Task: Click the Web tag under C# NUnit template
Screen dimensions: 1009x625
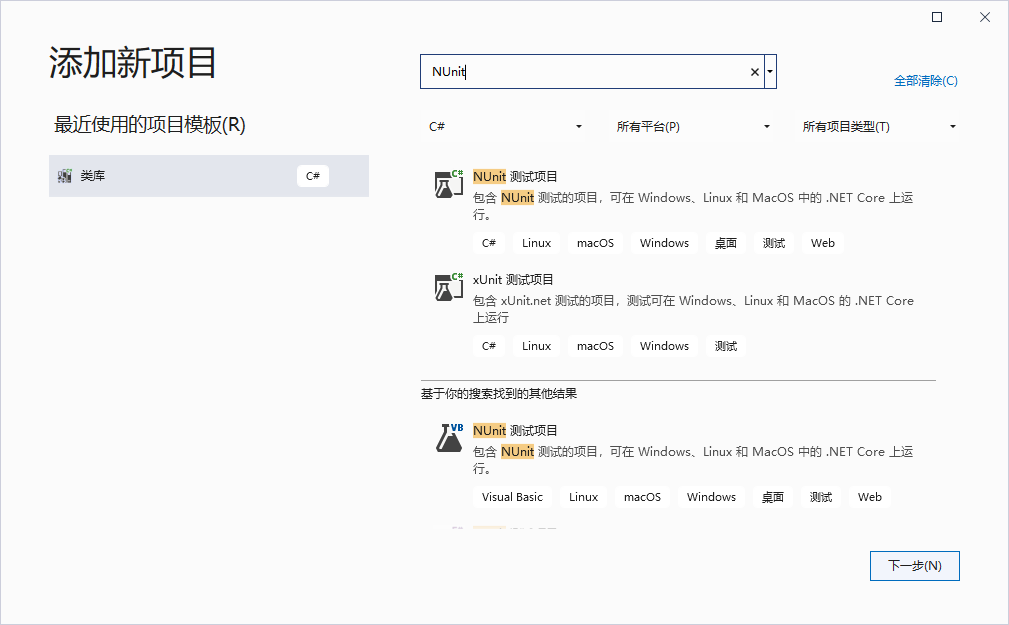Action: 822,243
